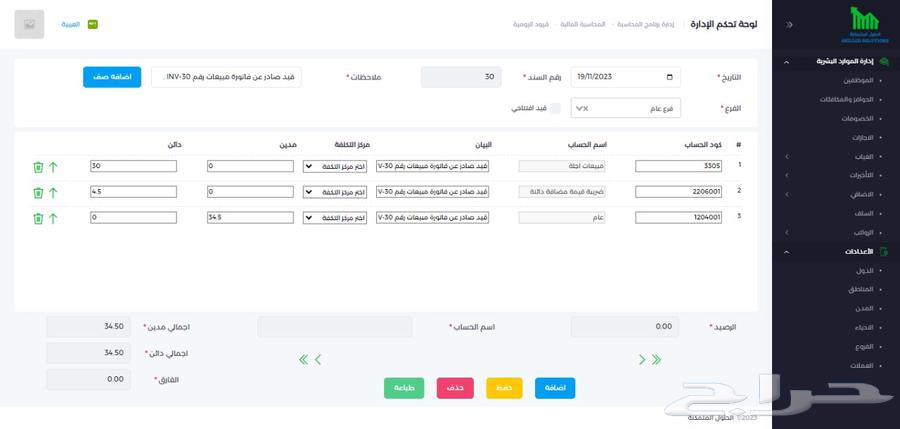Open the الفرع branch dropdown
This screenshot has height=429, width=900.
point(626,108)
